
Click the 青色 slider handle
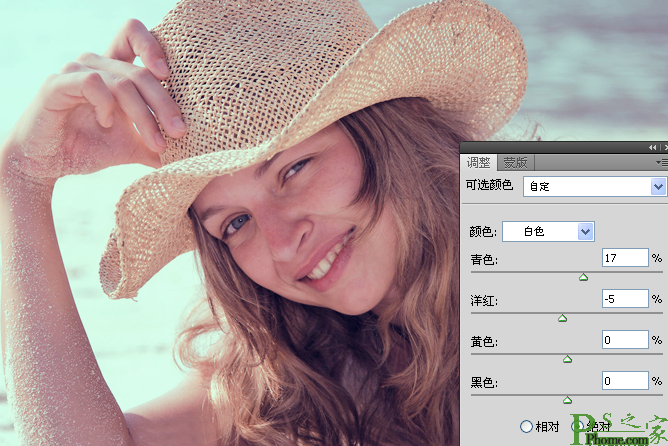(x=584, y=277)
